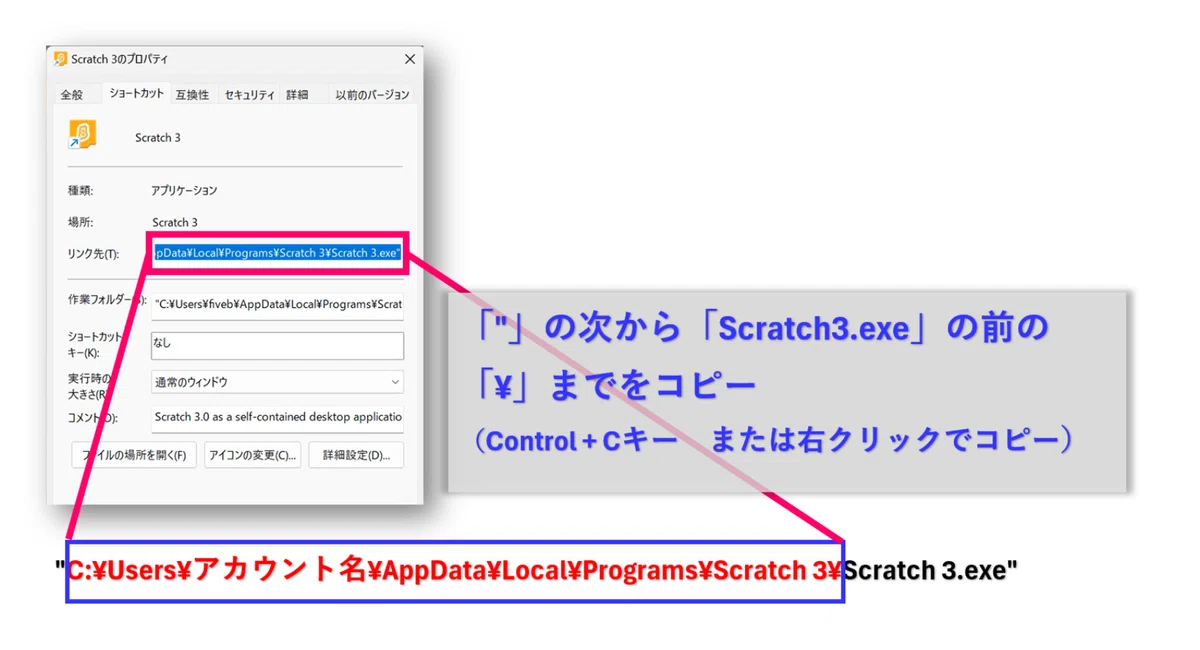The image size is (1200, 650).
Task: Open the セキュリティ tab
Action: click(x=249, y=95)
